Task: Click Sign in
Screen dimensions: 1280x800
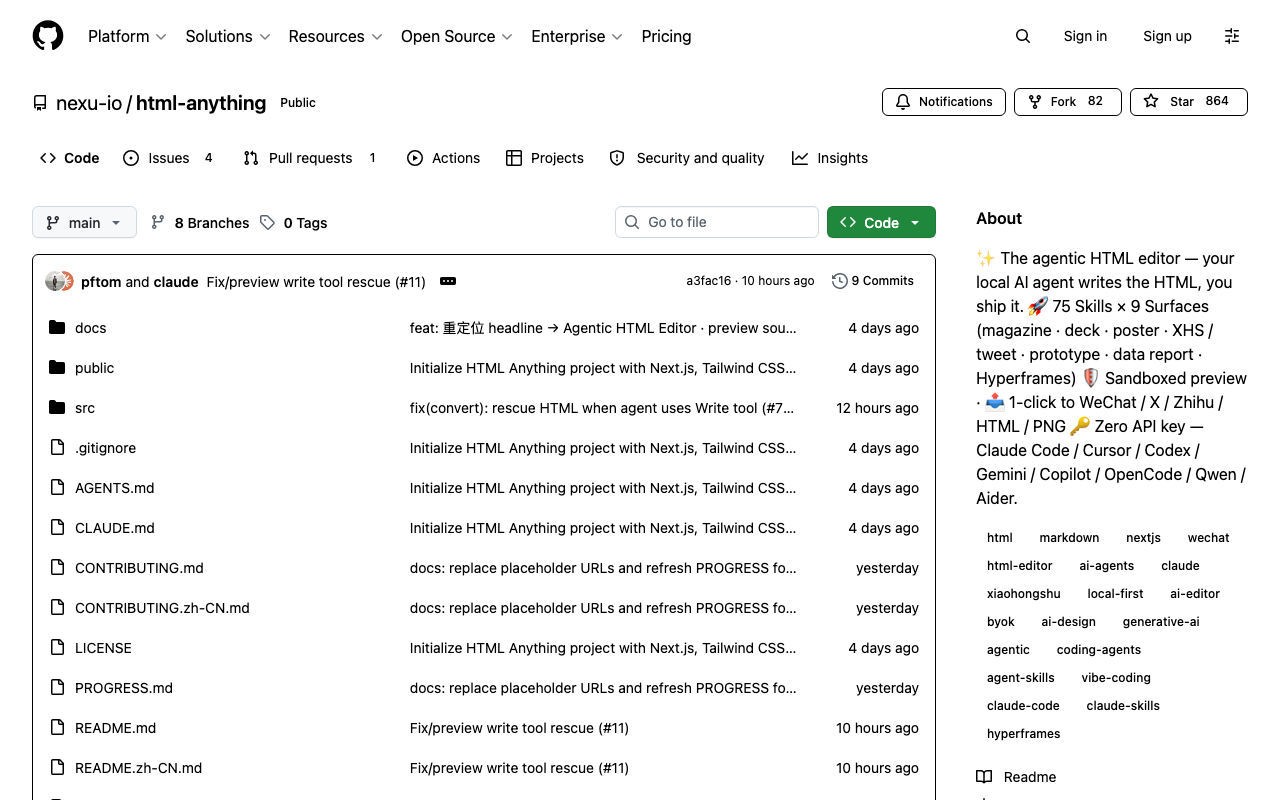Action: (1085, 36)
